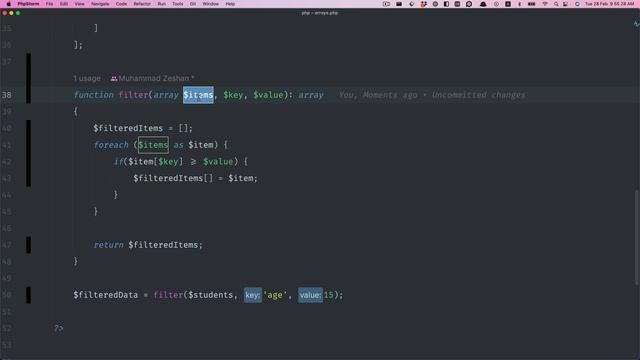Image resolution: width=640 pixels, height=360 pixels.
Task: Click the menu bar date and time
Action: (x=609, y=4)
